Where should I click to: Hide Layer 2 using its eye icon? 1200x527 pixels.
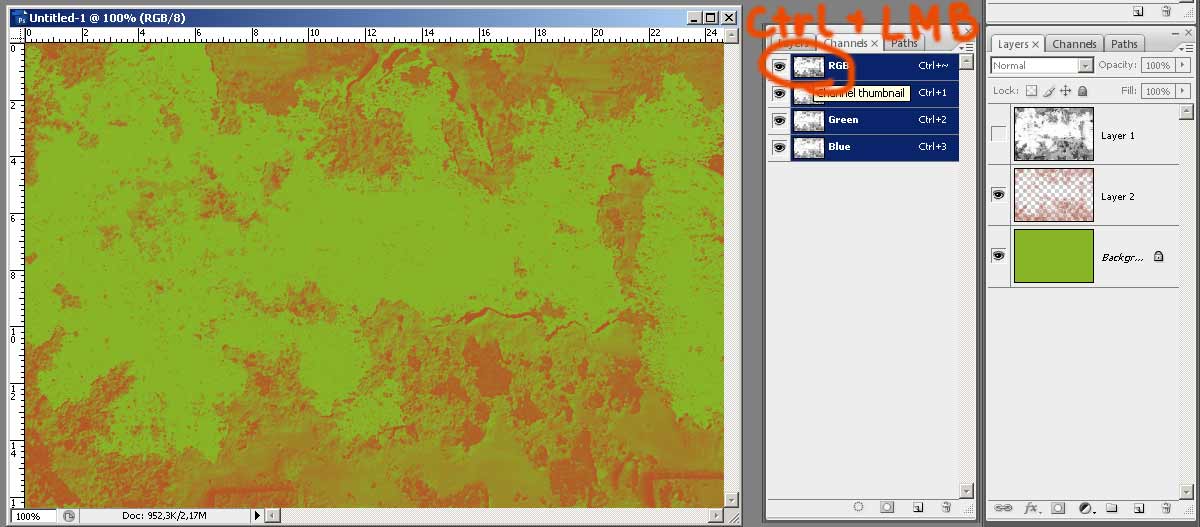click(x=998, y=196)
